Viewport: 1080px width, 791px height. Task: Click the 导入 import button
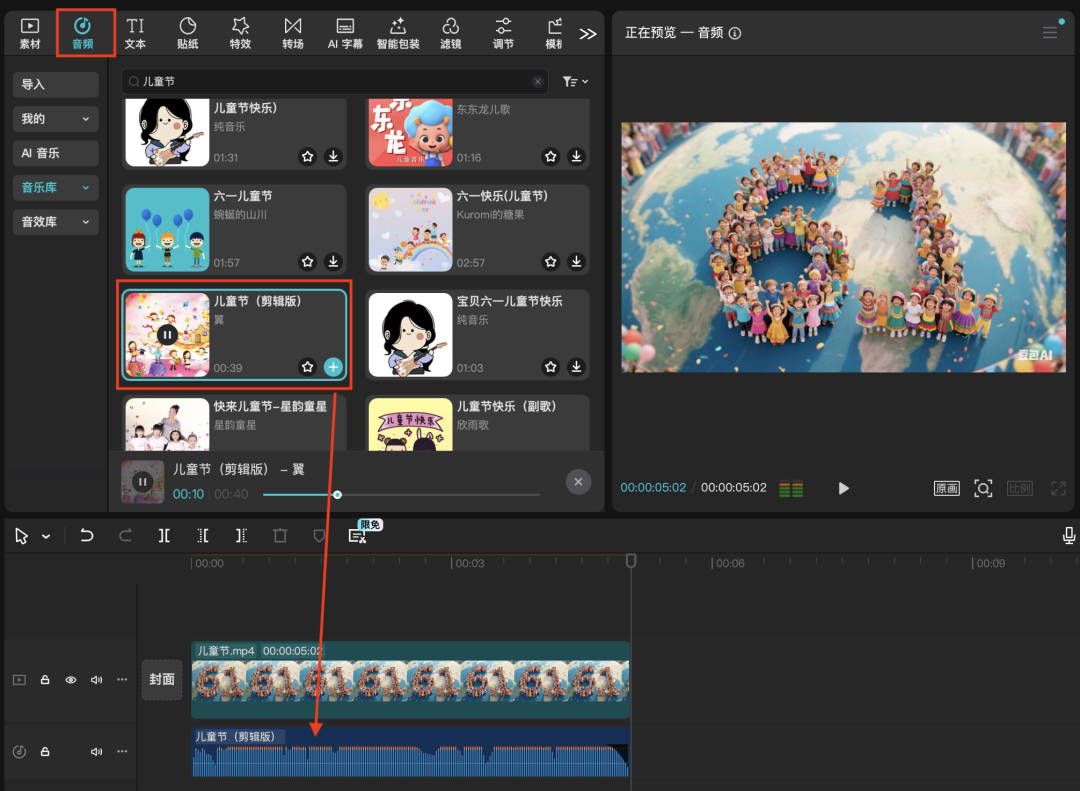pyautogui.click(x=55, y=85)
